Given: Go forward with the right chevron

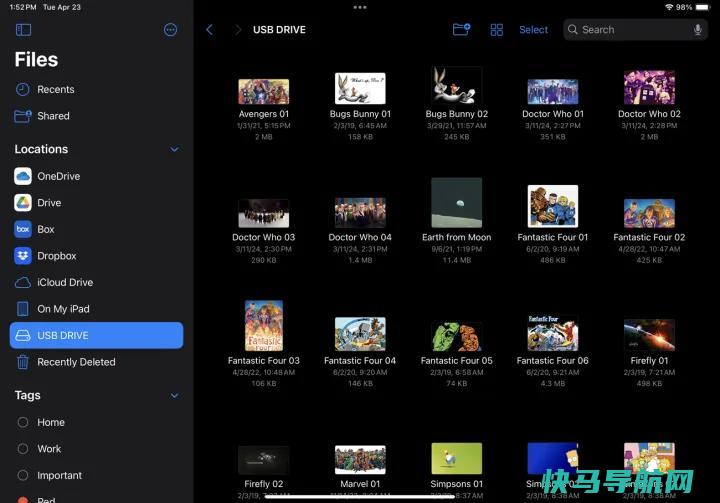Looking at the screenshot, I should point(237,30).
